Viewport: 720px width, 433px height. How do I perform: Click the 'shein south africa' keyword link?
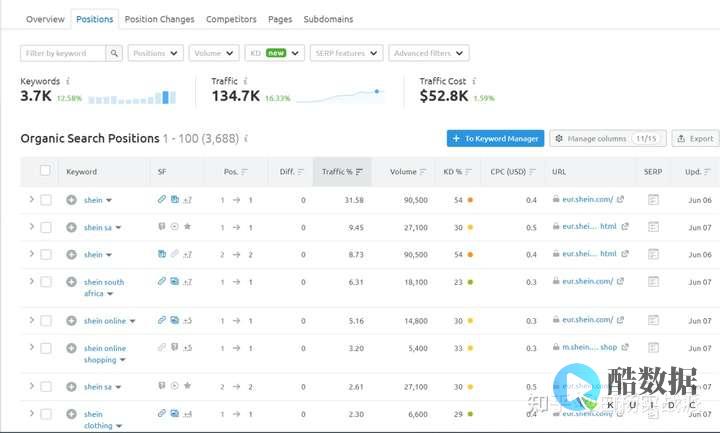pyautogui.click(x=103, y=287)
